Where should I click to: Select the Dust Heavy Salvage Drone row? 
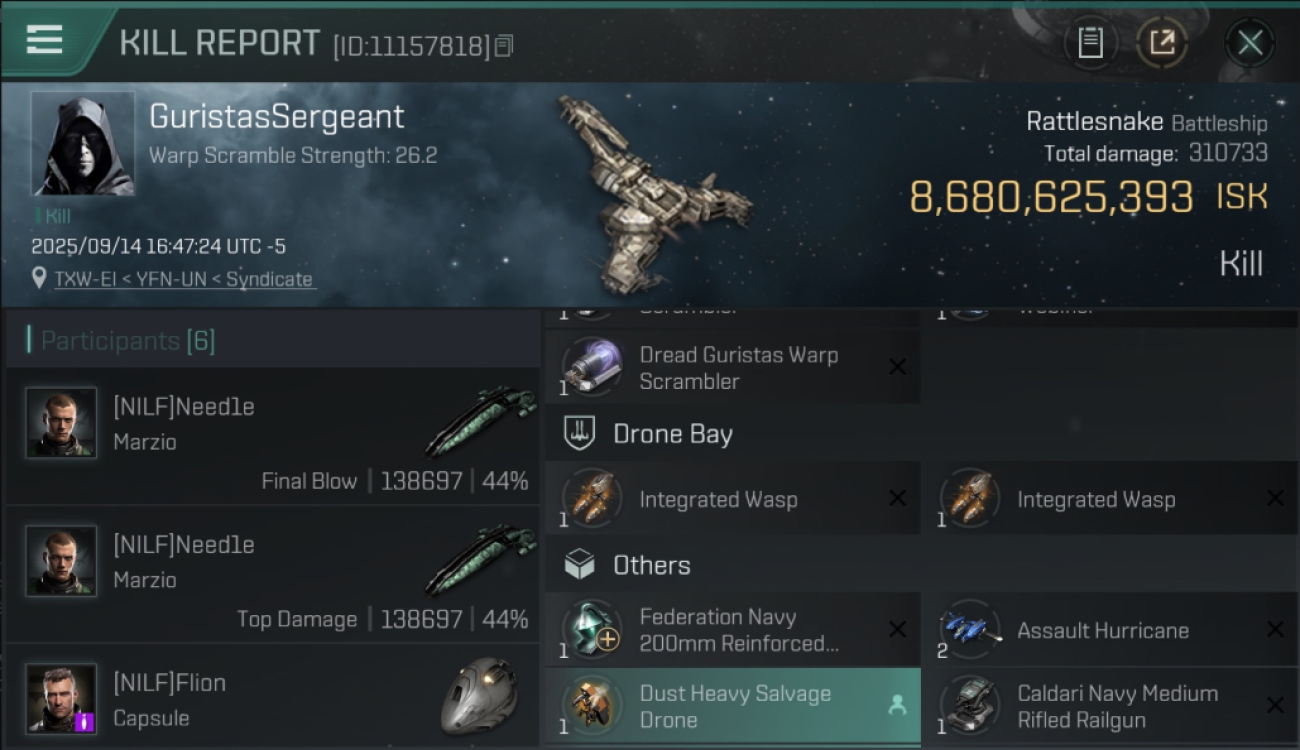(734, 706)
